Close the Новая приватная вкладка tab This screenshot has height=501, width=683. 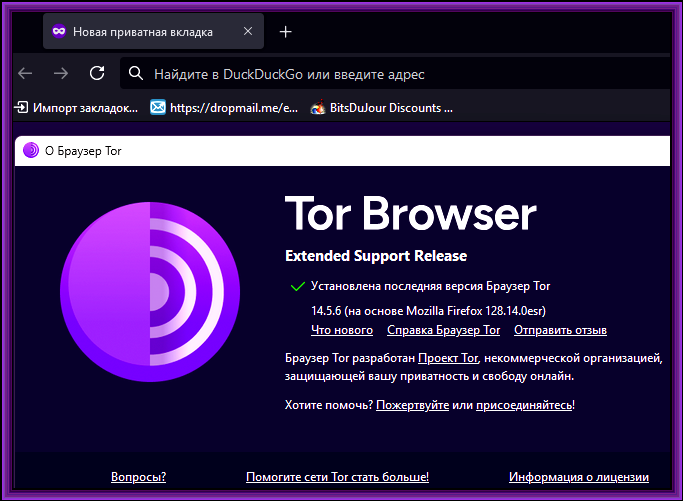(x=248, y=31)
